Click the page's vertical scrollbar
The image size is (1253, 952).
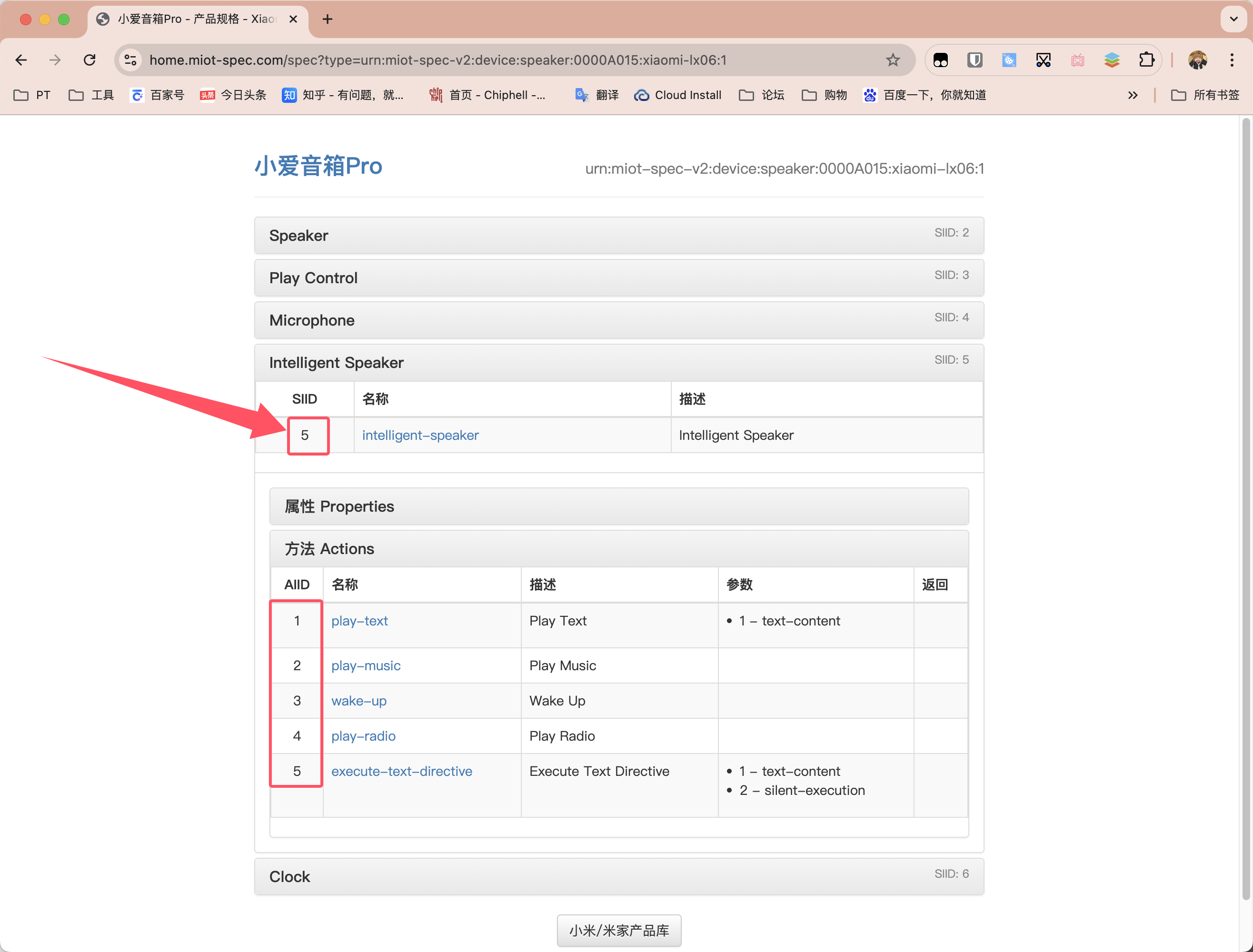pyautogui.click(x=1246, y=510)
